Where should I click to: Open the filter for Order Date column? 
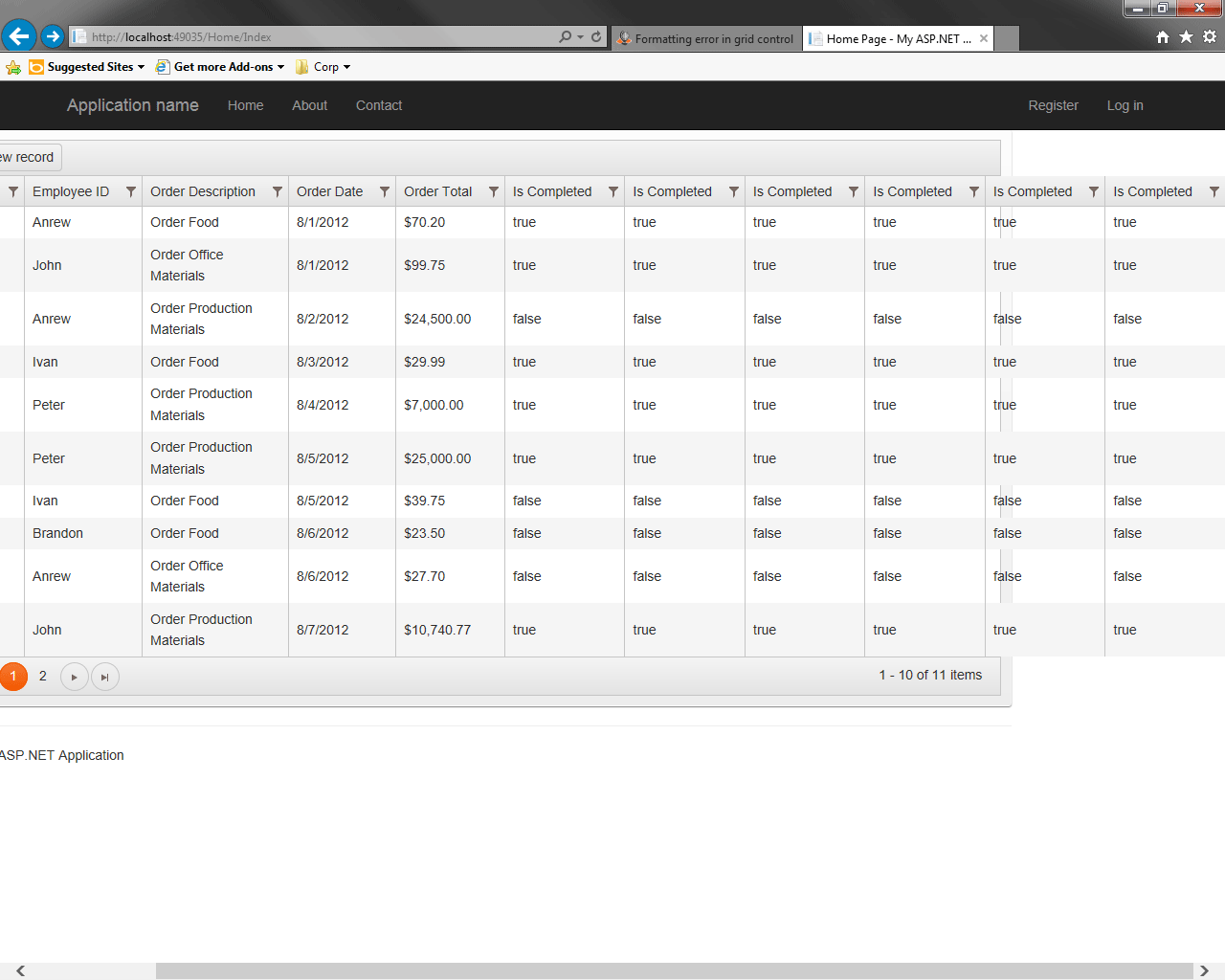pos(385,191)
